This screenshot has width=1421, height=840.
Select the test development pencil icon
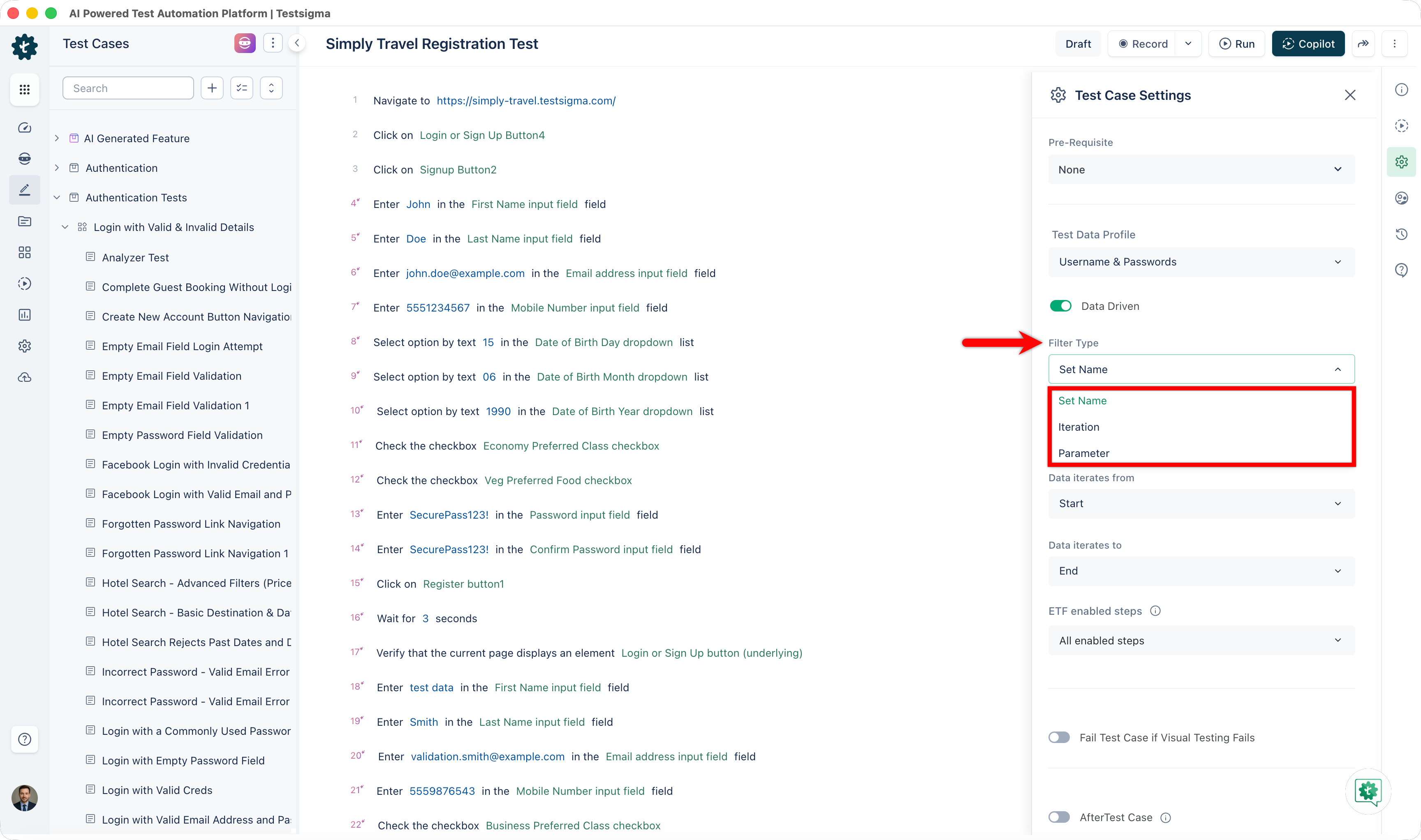24,189
